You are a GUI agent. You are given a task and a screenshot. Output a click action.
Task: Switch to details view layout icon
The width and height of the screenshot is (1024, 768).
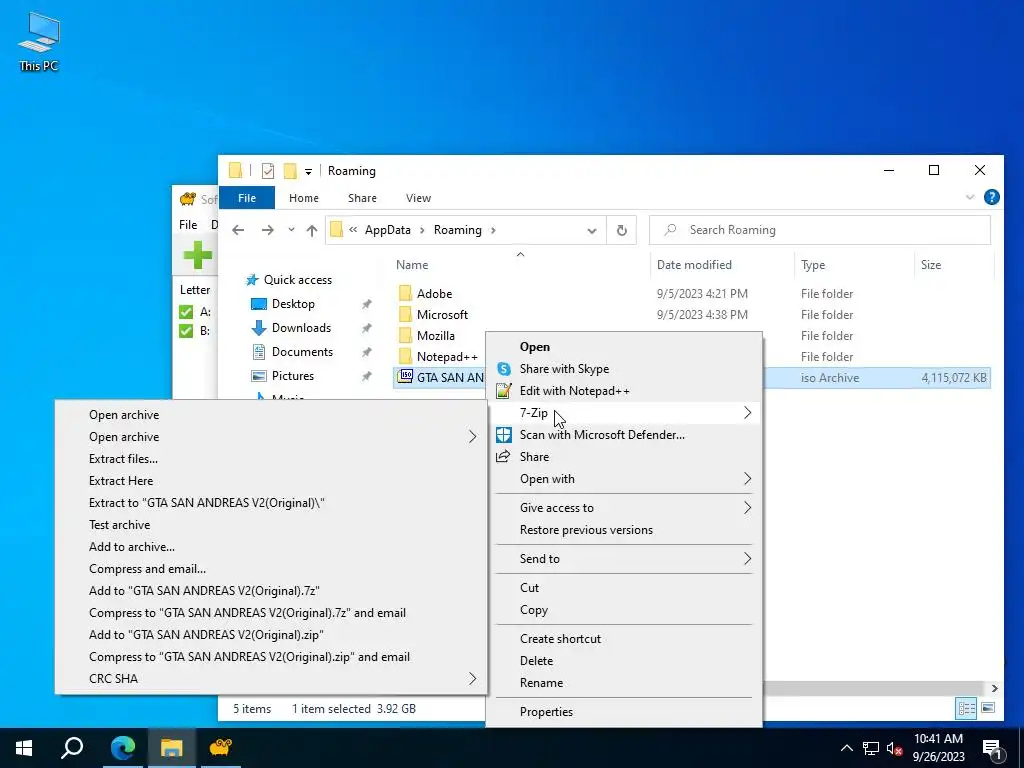pos(967,708)
